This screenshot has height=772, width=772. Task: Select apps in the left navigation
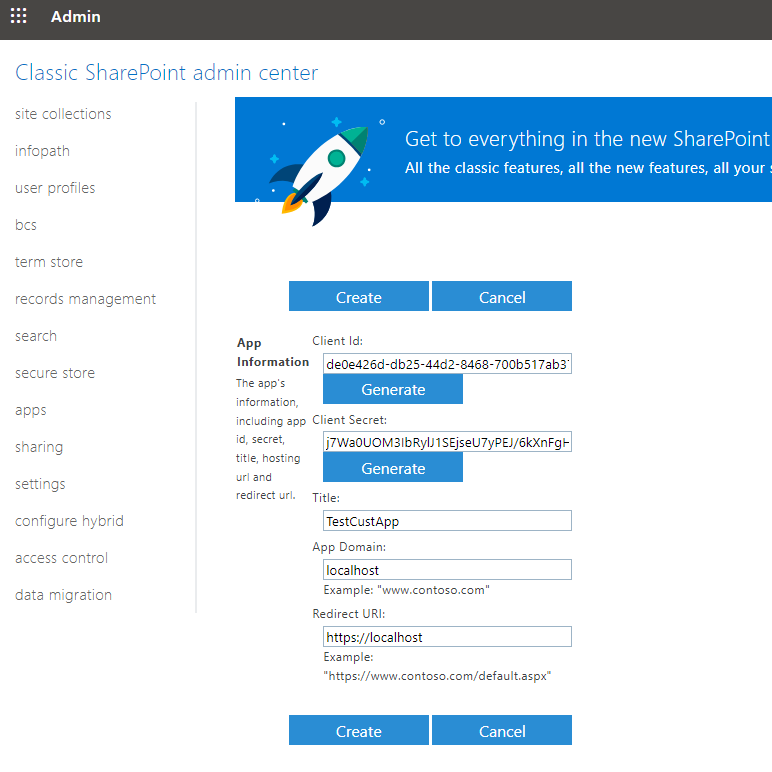click(31, 410)
